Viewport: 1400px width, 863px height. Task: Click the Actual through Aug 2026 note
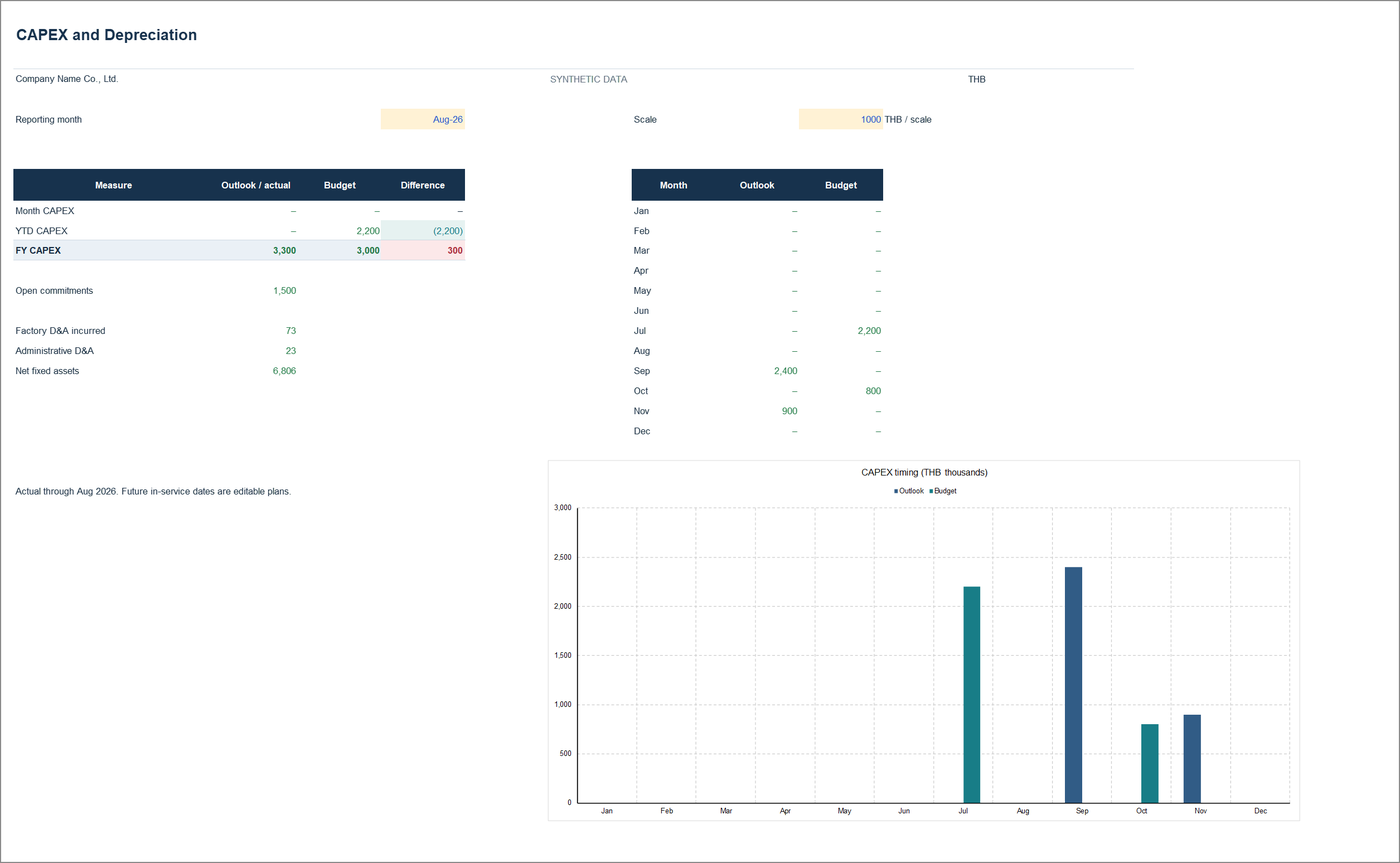(154, 492)
